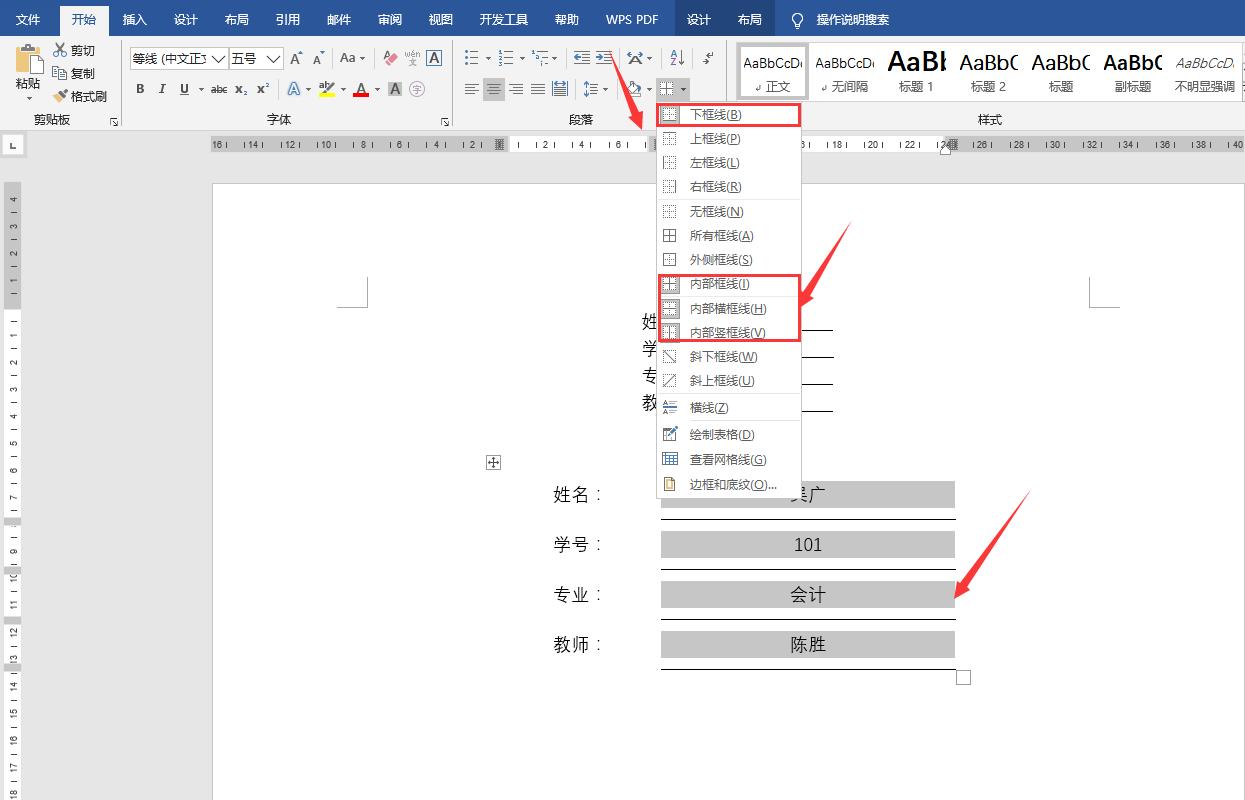Click the Character Border icon

(x=434, y=59)
